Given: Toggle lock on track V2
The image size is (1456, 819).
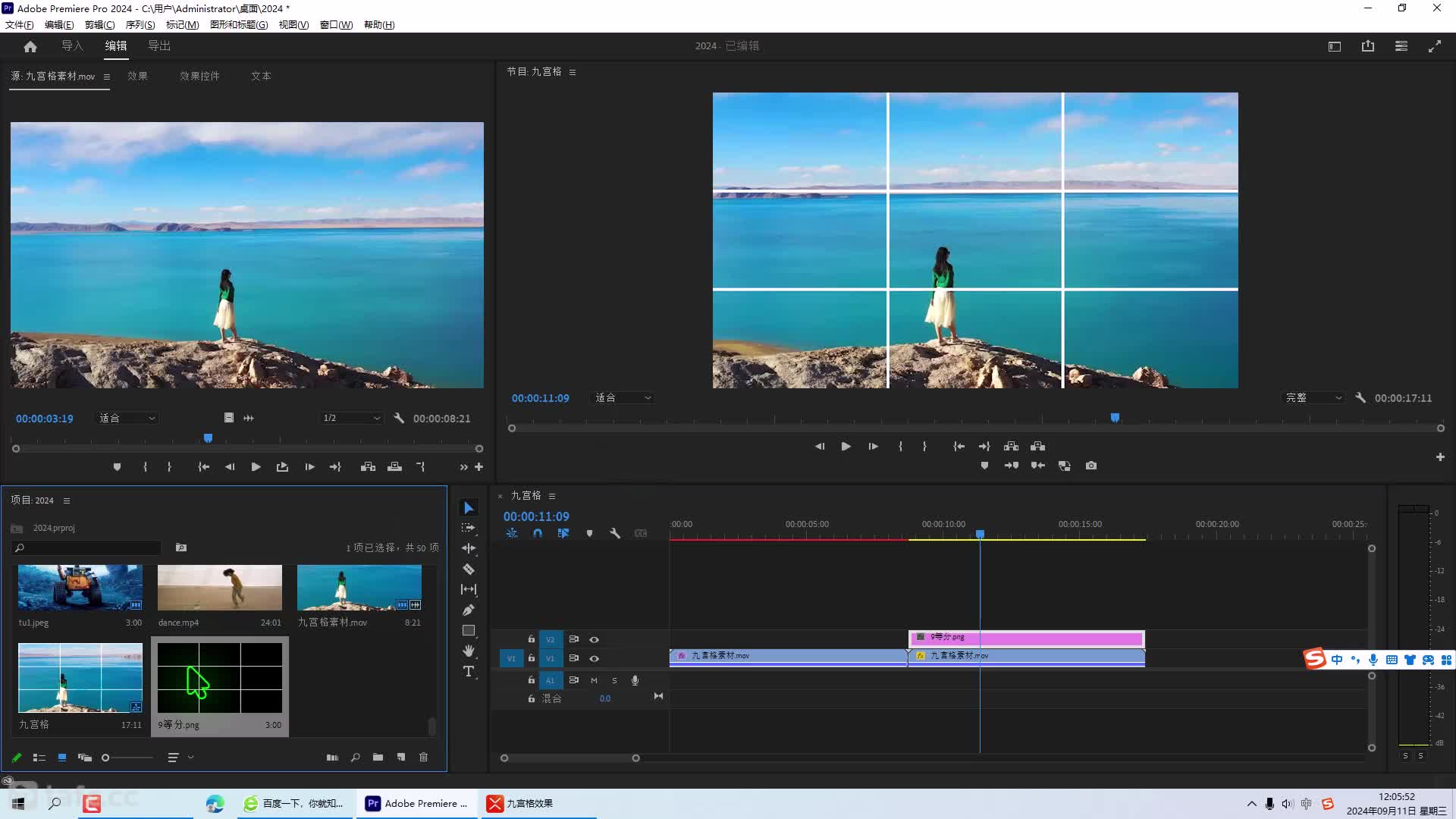Looking at the screenshot, I should [532, 639].
